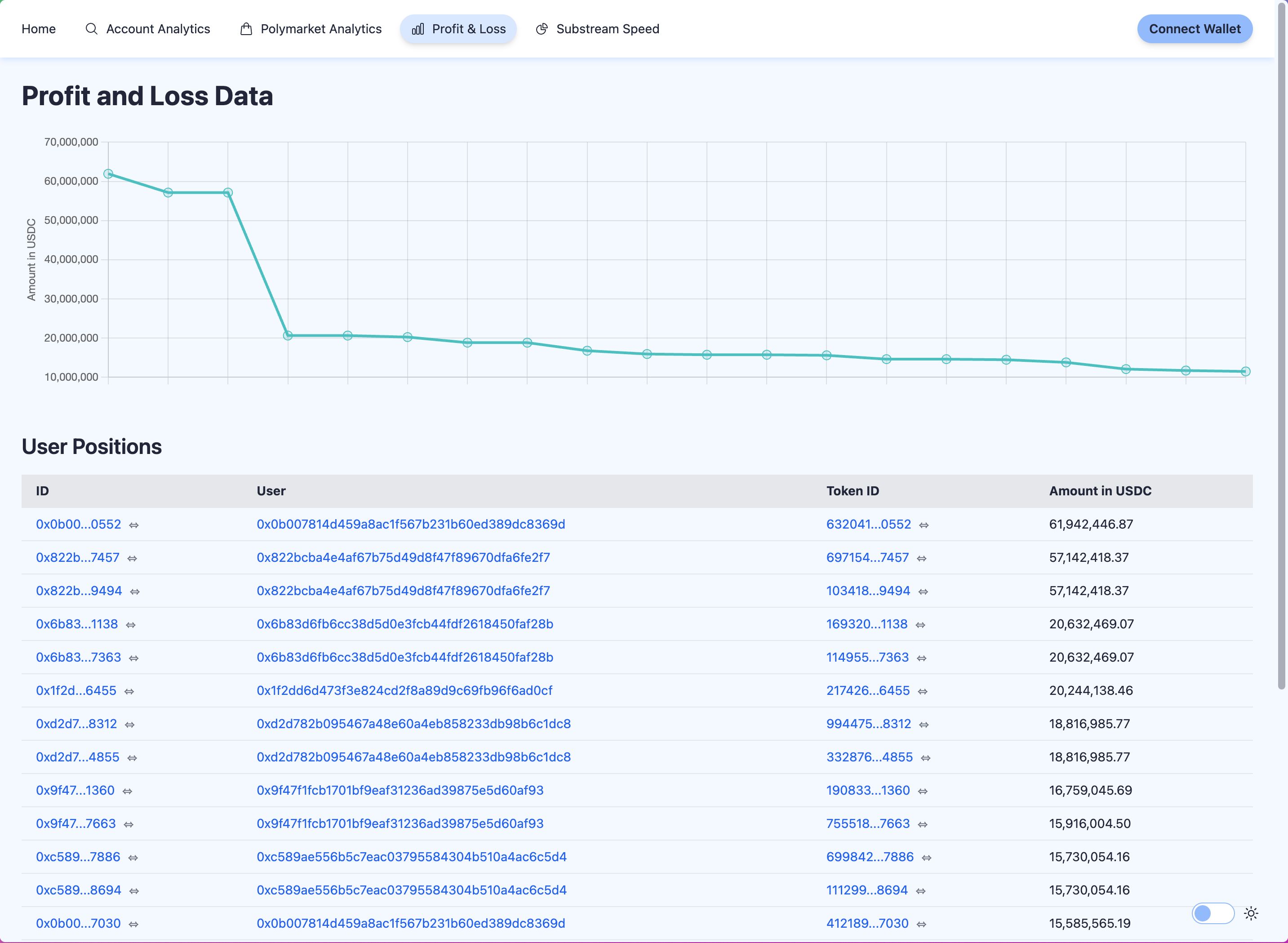Open token ID link 412189...7030
Screen dimensions: 1288x943
click(x=867, y=923)
